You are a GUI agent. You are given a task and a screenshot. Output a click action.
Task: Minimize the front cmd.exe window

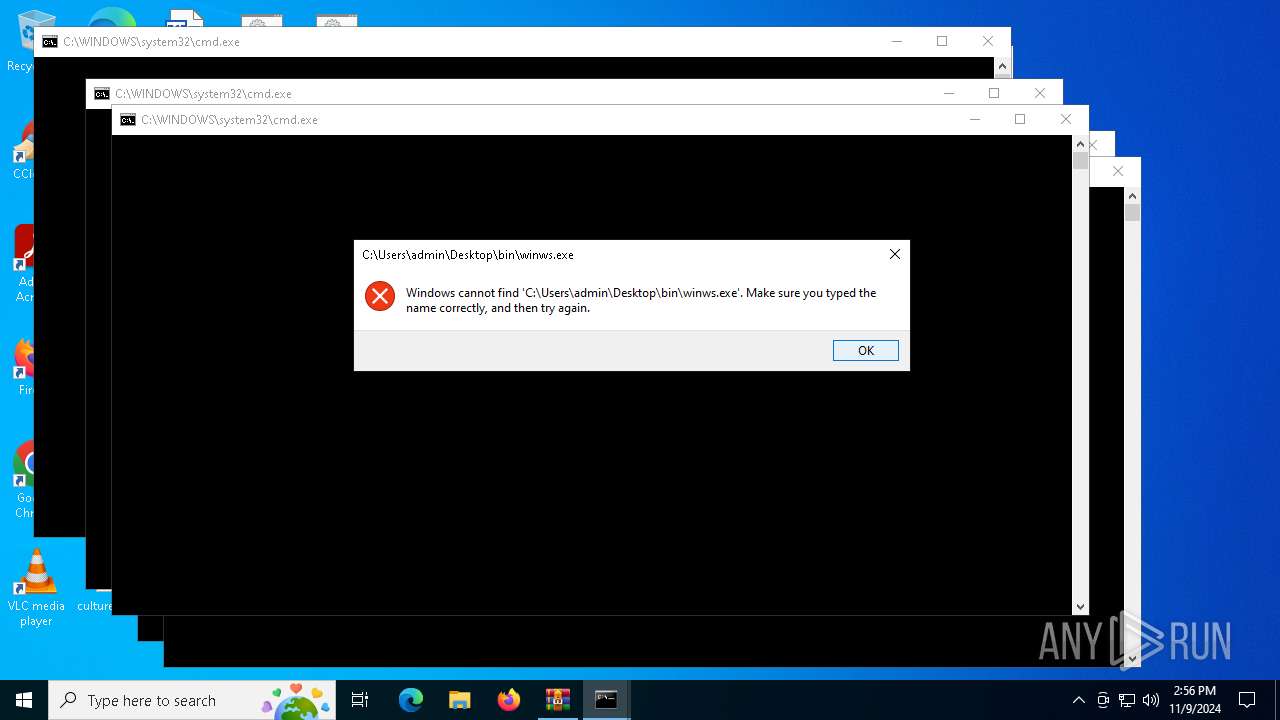[x=974, y=119]
